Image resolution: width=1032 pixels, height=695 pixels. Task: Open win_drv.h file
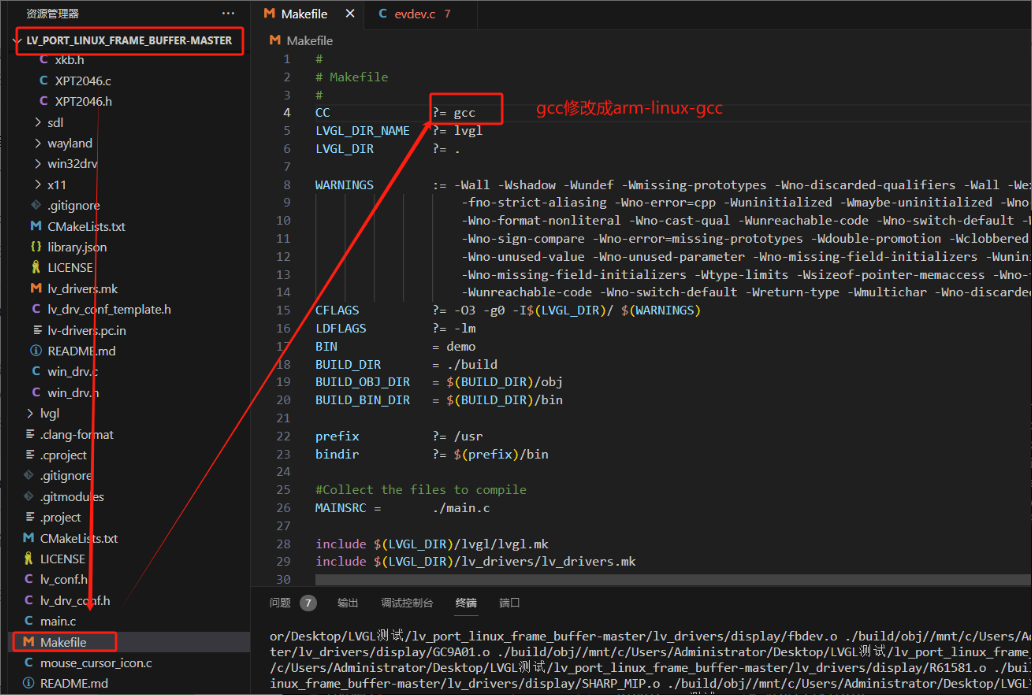[x=73, y=393]
